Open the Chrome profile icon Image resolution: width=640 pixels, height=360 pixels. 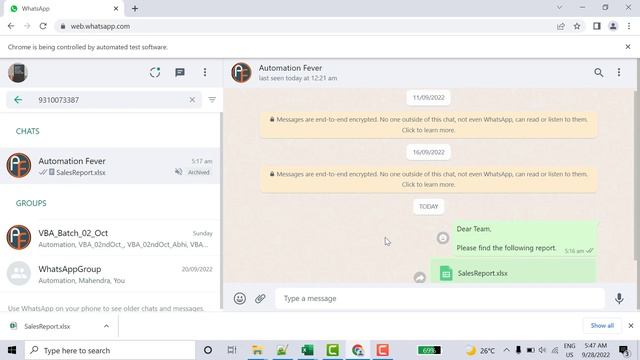pyautogui.click(x=613, y=26)
